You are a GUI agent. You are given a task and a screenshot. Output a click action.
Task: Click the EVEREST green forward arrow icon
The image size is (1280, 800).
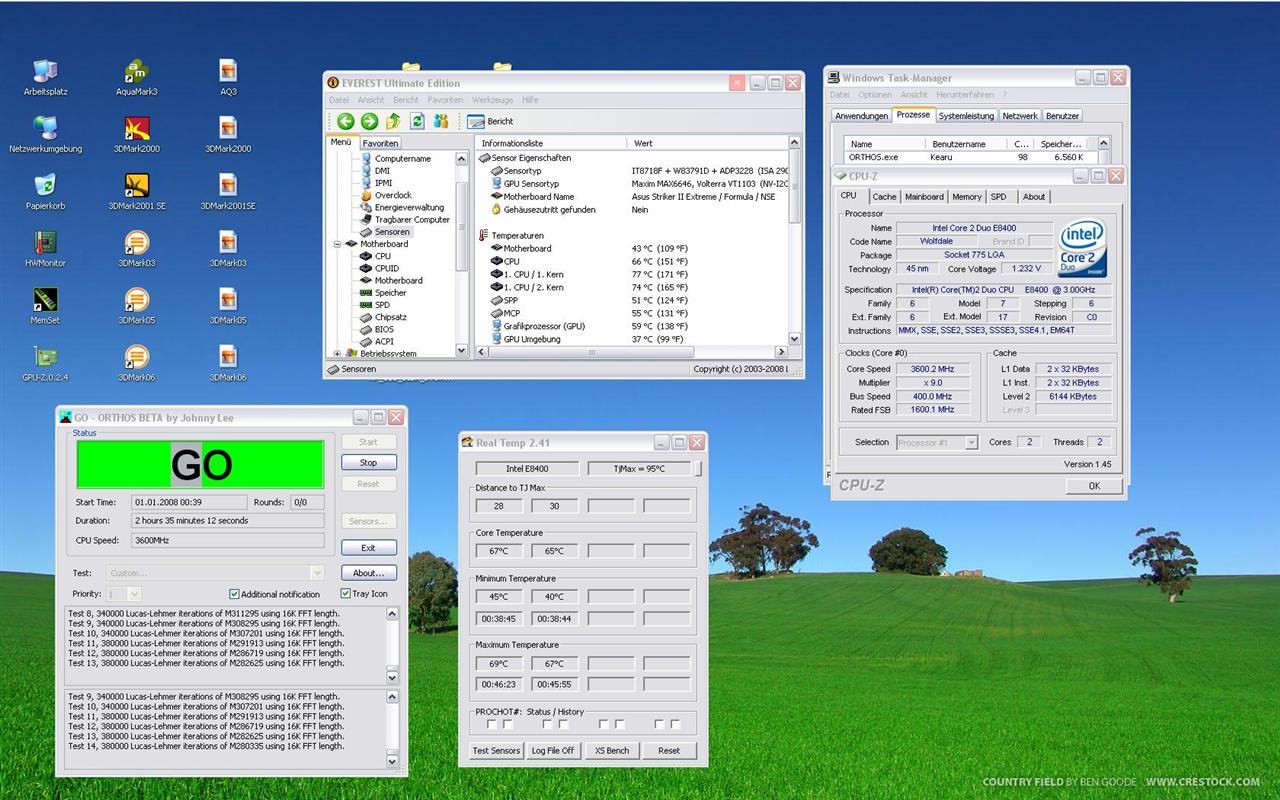tap(369, 121)
